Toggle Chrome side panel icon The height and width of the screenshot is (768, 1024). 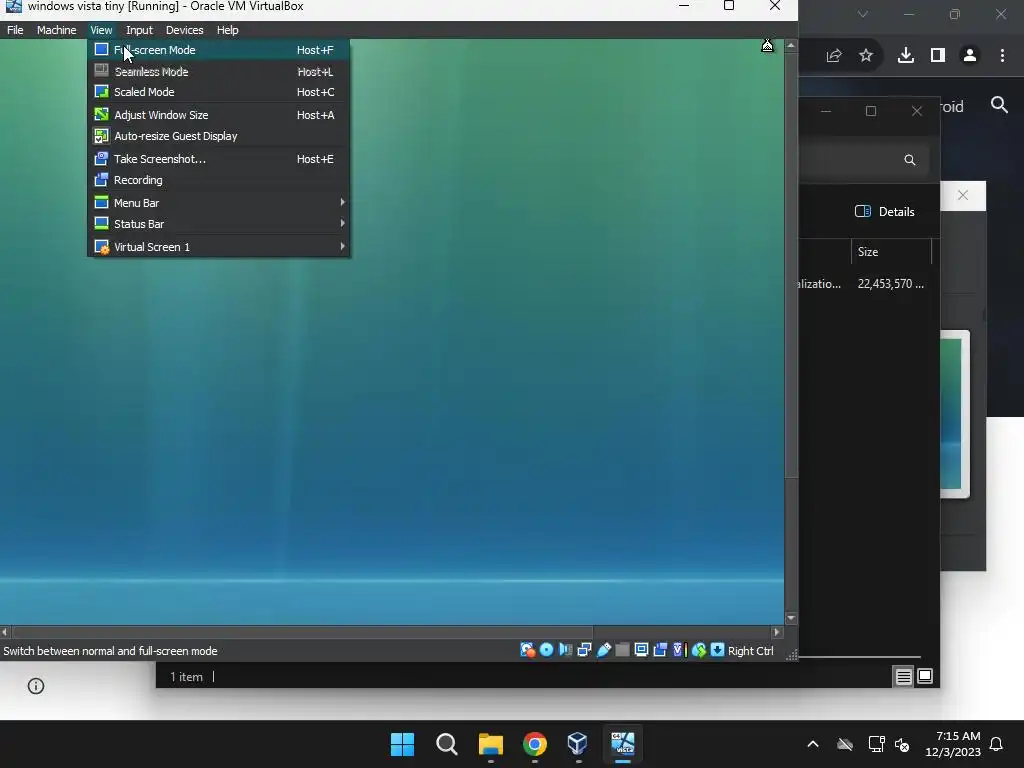pyautogui.click(x=938, y=56)
